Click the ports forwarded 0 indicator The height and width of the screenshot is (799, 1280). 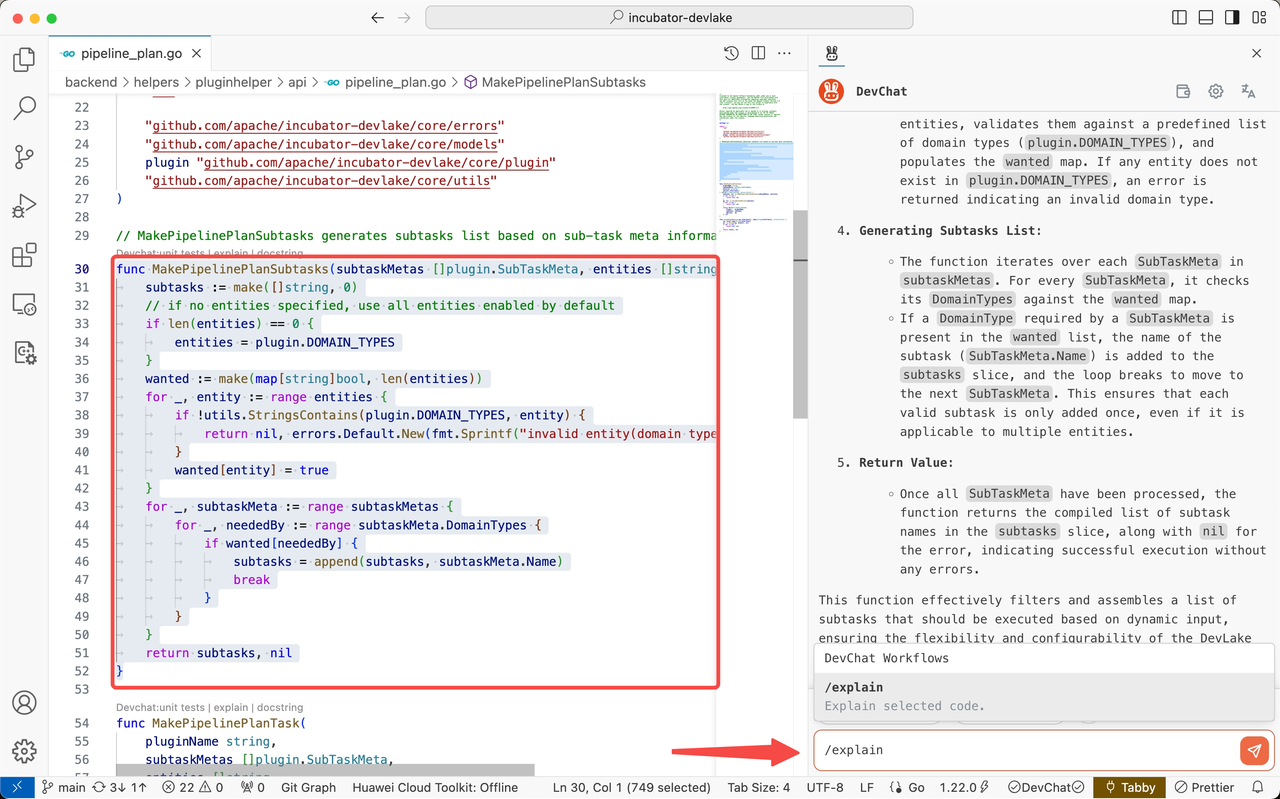click(255, 787)
